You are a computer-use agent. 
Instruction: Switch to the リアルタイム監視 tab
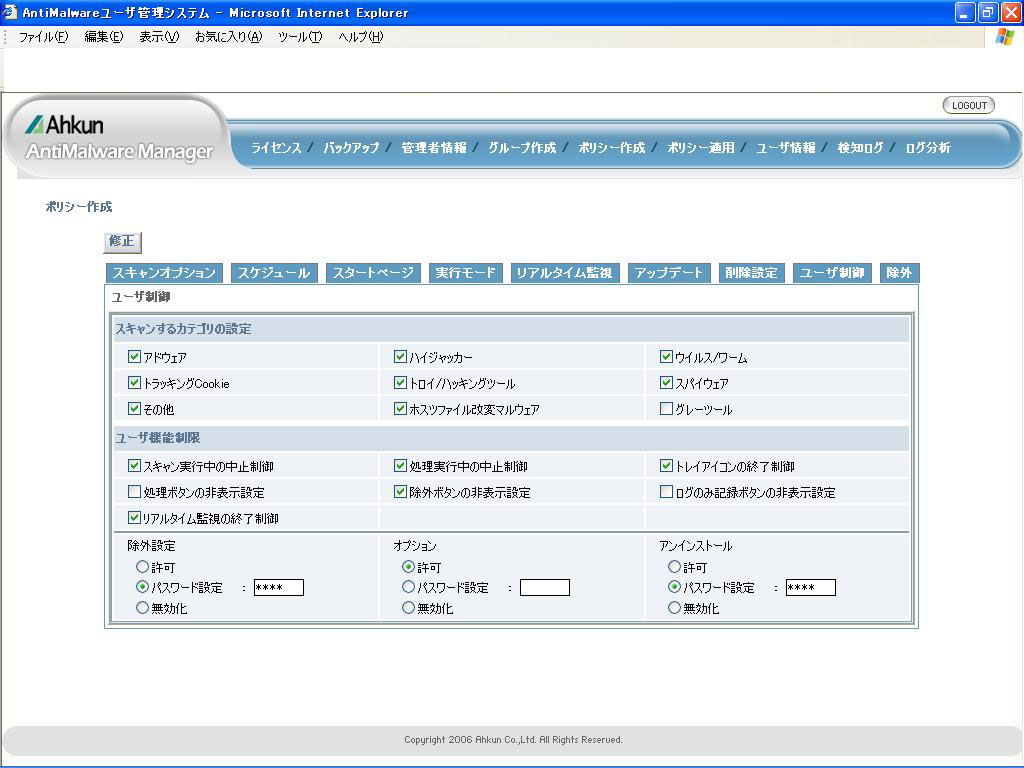point(564,273)
